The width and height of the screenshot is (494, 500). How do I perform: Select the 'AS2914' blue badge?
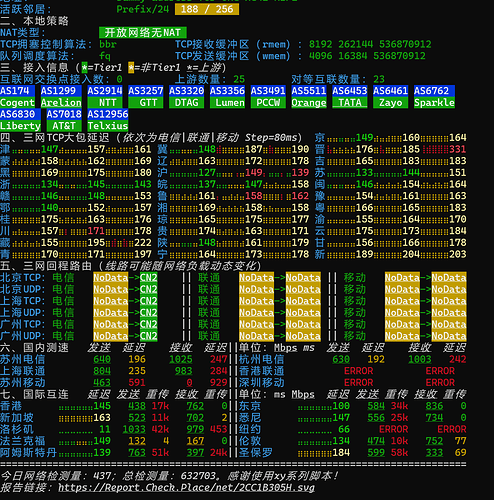[105, 91]
